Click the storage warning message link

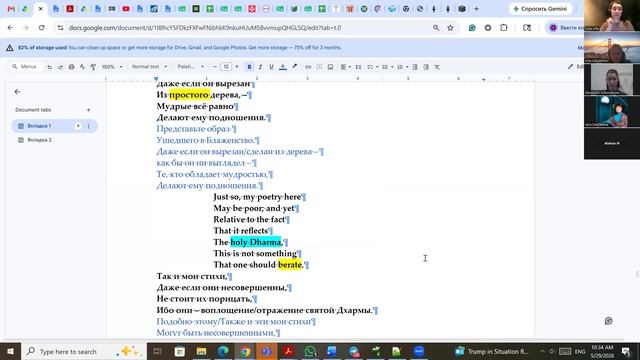(x=204, y=48)
